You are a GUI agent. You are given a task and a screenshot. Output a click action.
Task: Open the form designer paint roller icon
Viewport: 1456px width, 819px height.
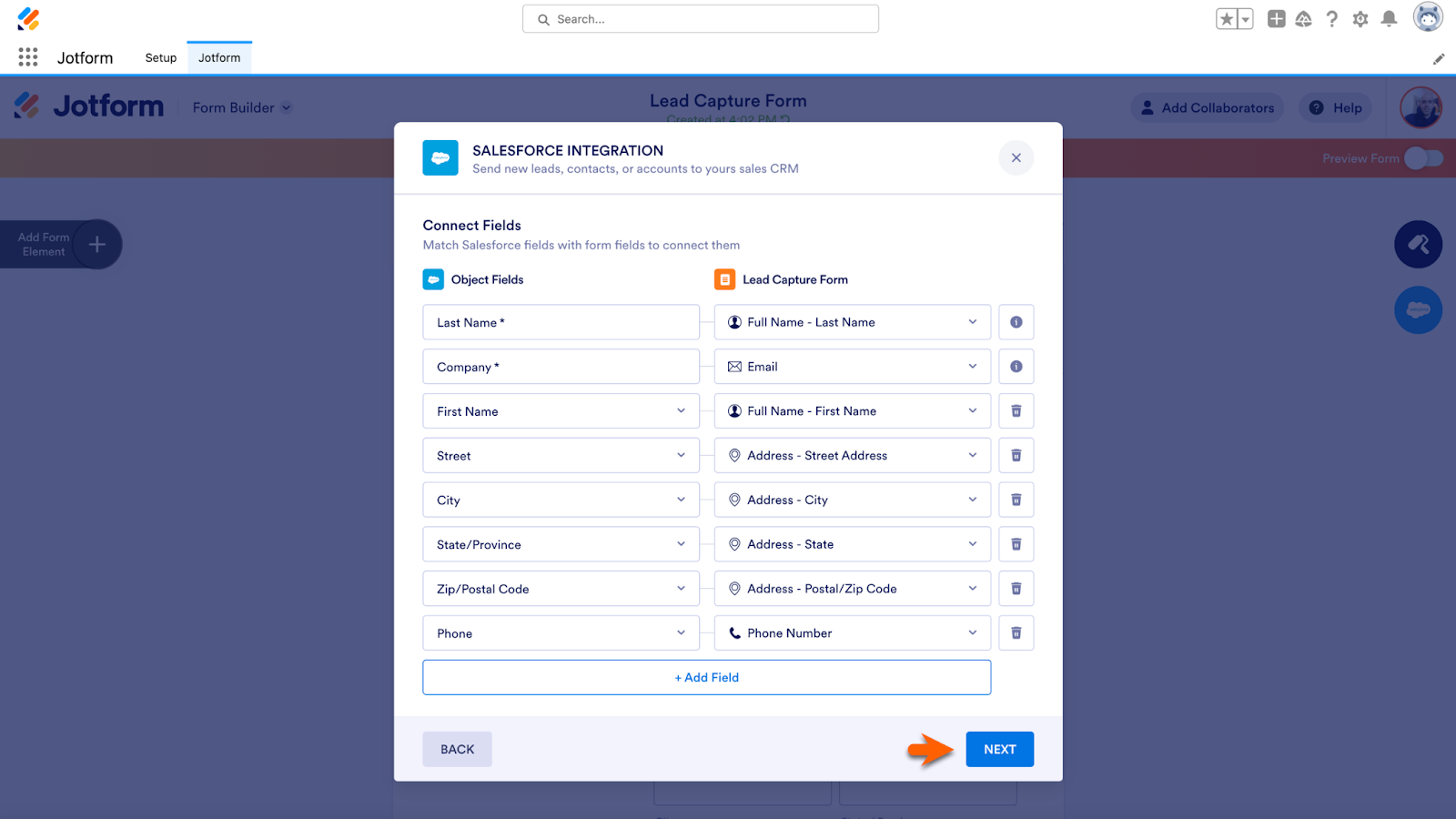click(1418, 244)
